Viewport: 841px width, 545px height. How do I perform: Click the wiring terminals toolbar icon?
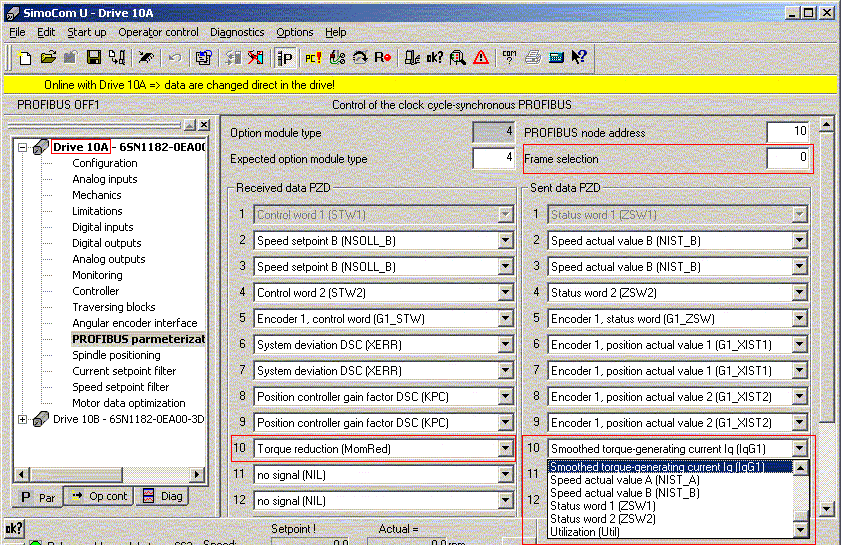pos(337,57)
